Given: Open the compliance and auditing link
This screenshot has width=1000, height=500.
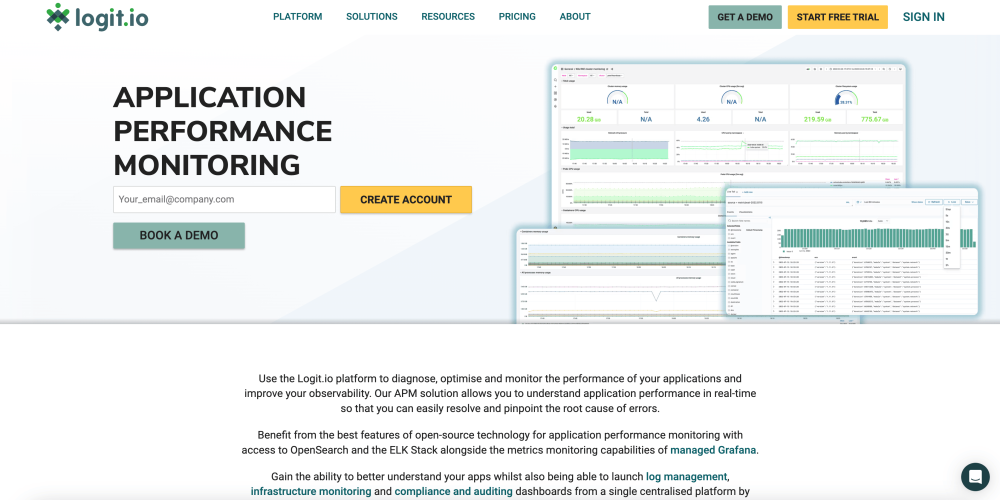Looking at the screenshot, I should coord(453,492).
